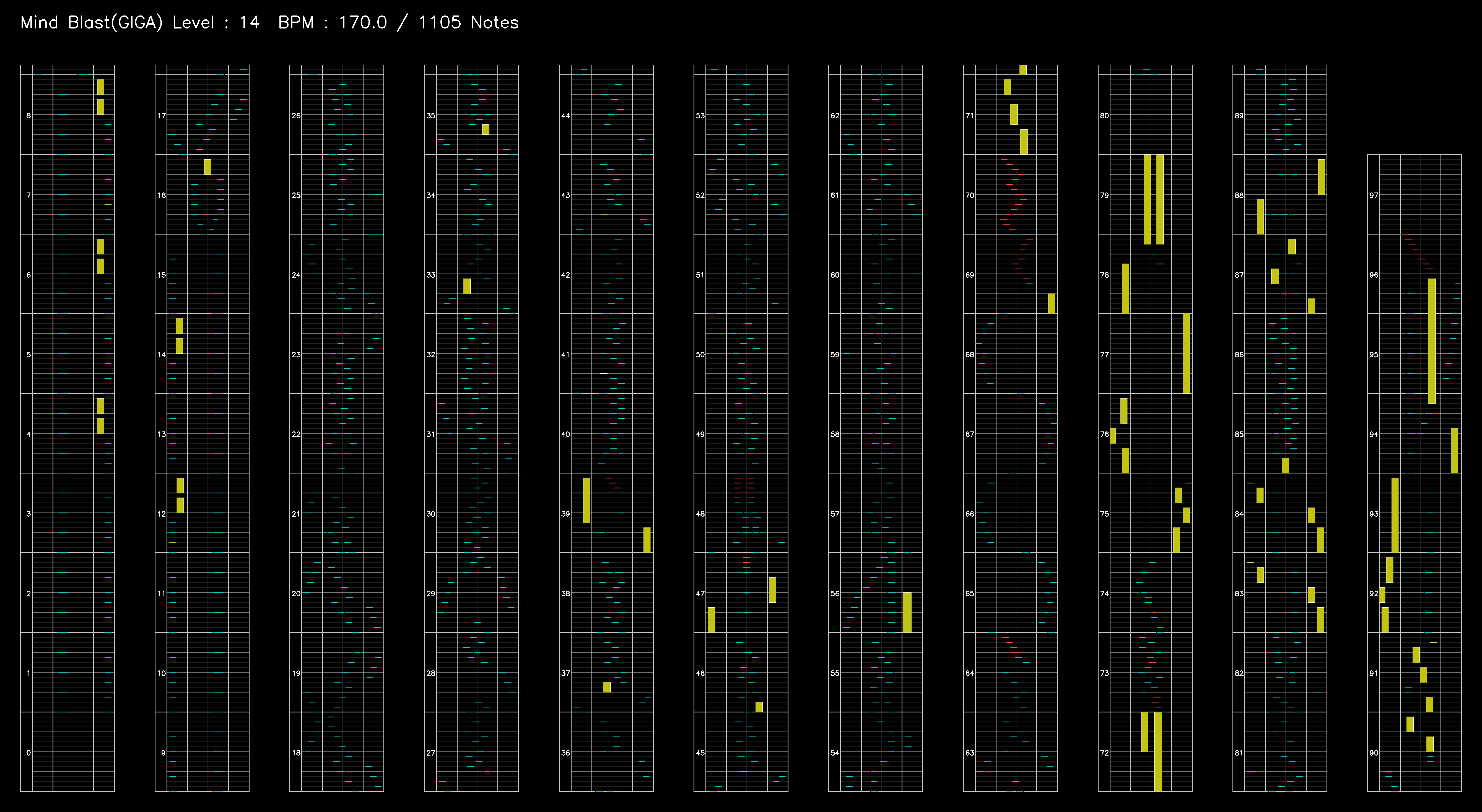The width and height of the screenshot is (1482, 812).
Task: Select measure number 8 label
Action: click(x=28, y=116)
